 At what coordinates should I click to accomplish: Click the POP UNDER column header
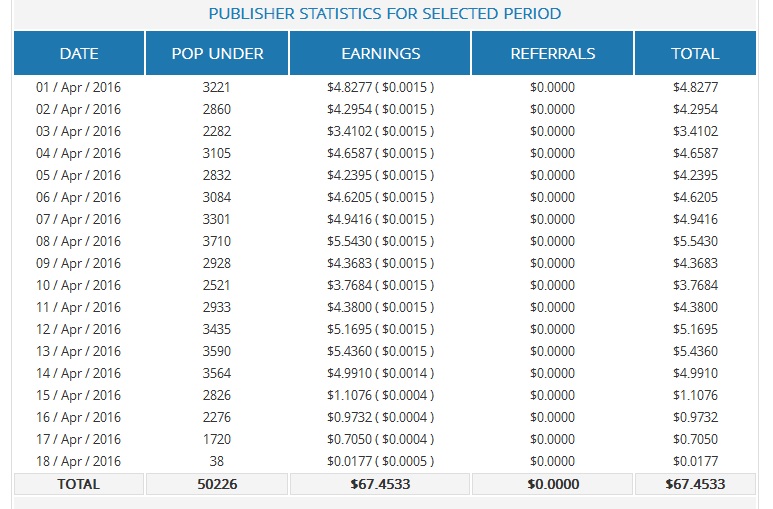coord(216,54)
